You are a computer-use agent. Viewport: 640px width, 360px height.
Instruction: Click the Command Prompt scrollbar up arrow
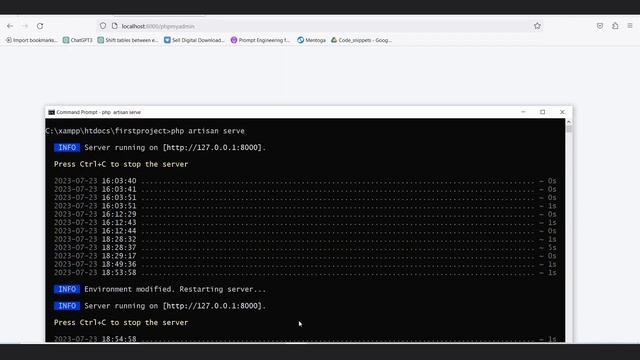pyautogui.click(x=569, y=122)
